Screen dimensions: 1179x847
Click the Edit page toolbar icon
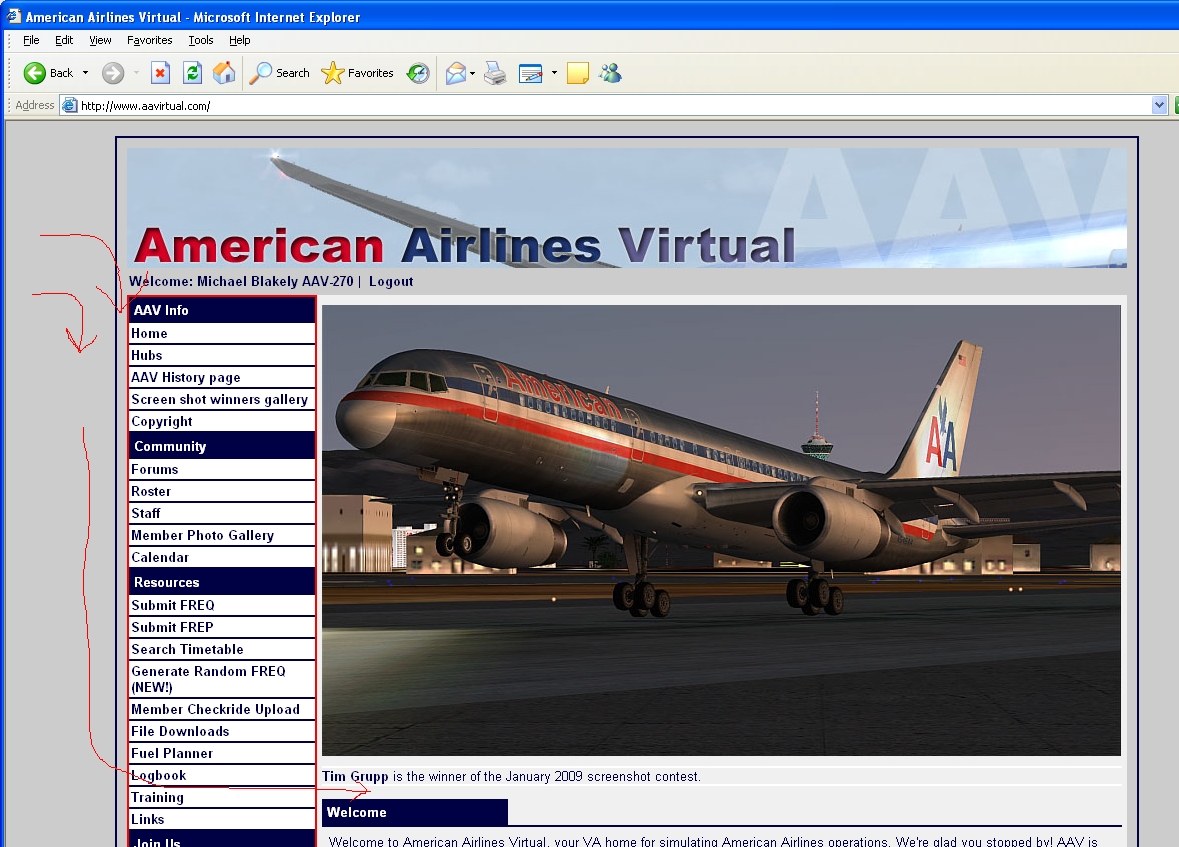531,73
